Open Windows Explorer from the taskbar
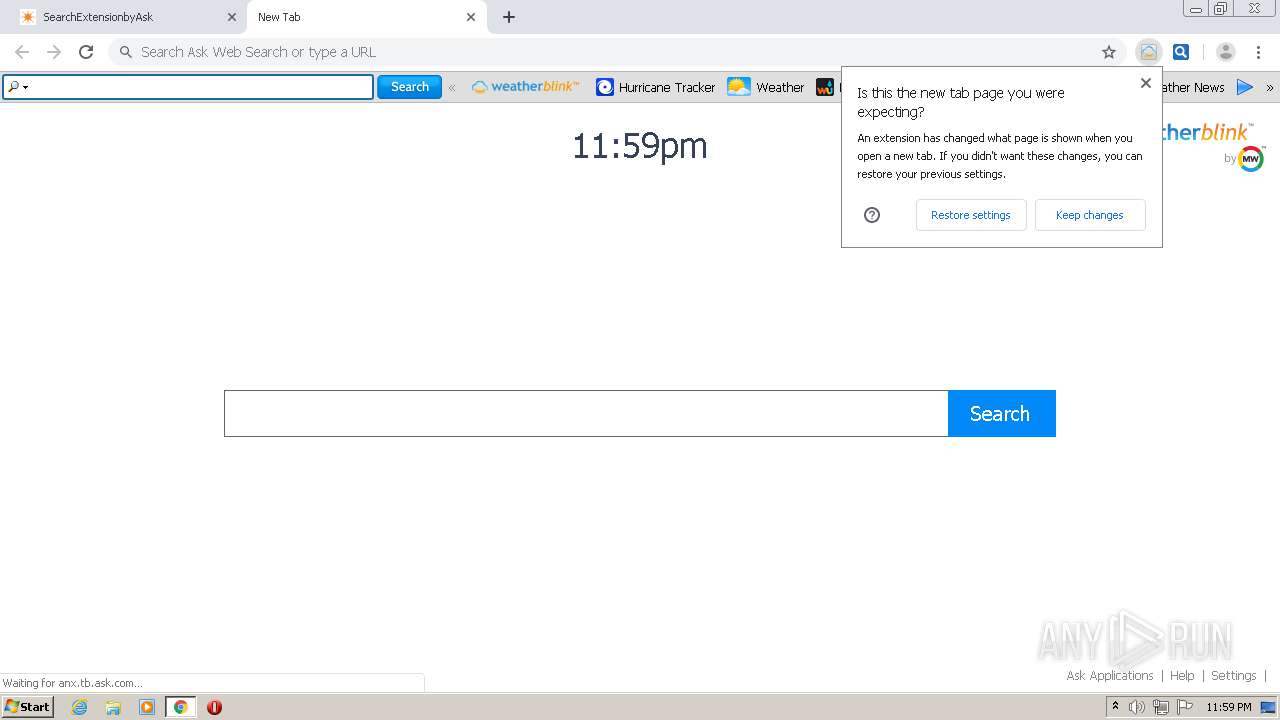Screen dimensions: 1280x720 click(113, 707)
